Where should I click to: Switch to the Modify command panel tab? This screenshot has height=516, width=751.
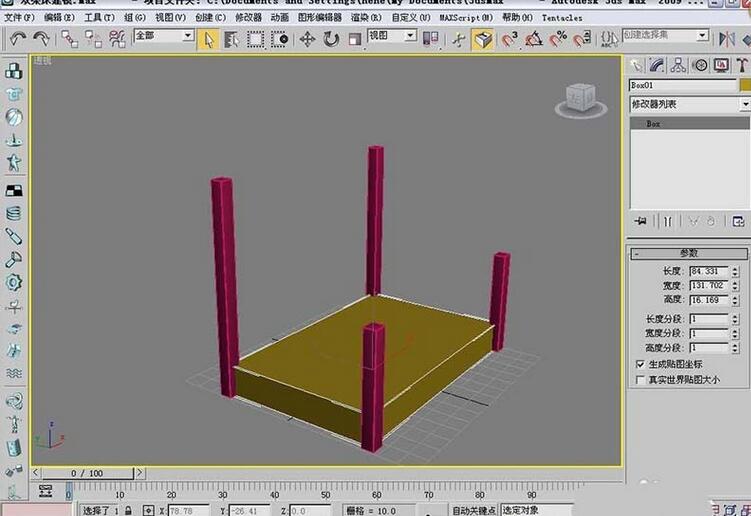coord(657,65)
